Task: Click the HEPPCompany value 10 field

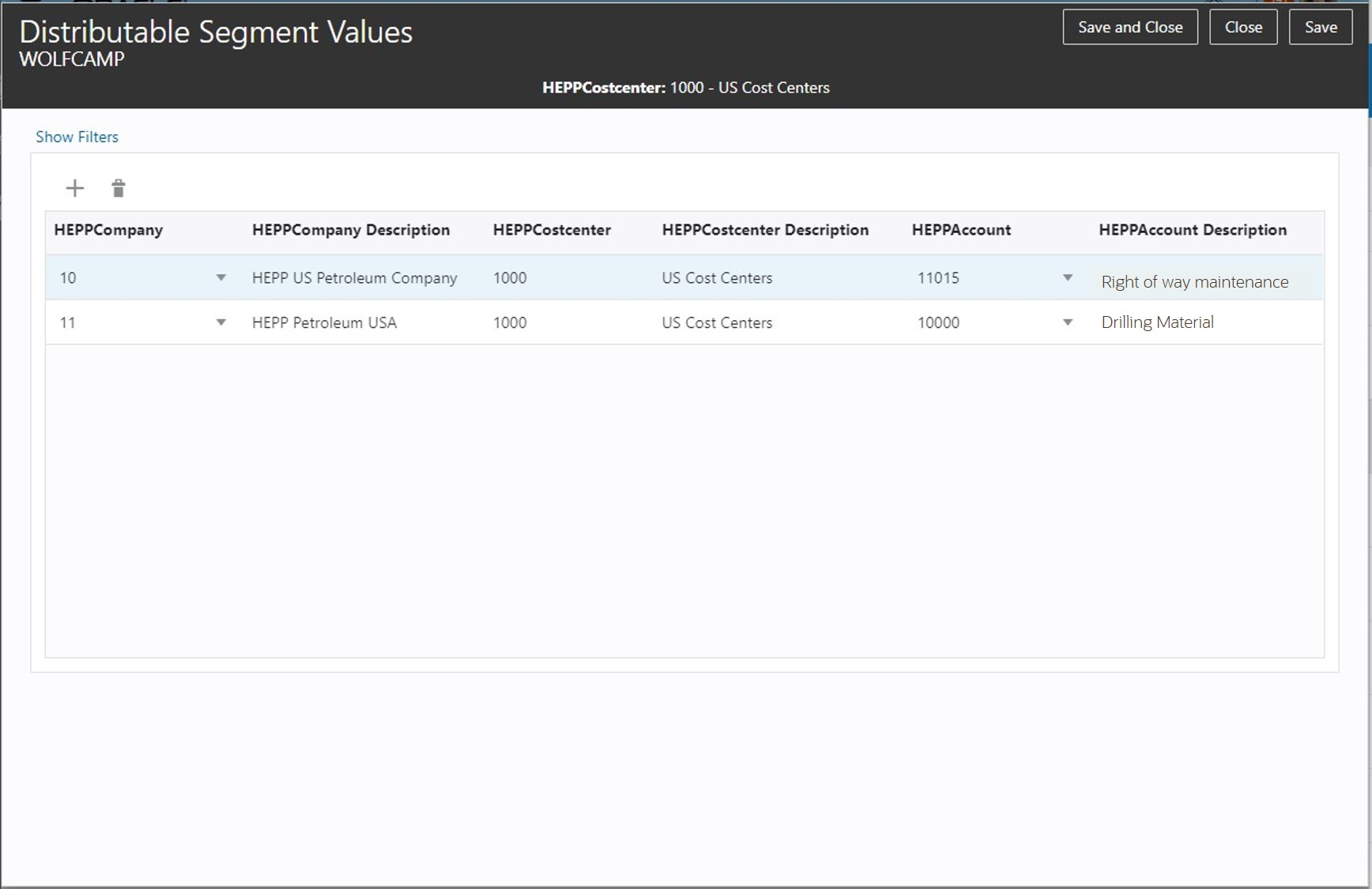Action: click(142, 277)
